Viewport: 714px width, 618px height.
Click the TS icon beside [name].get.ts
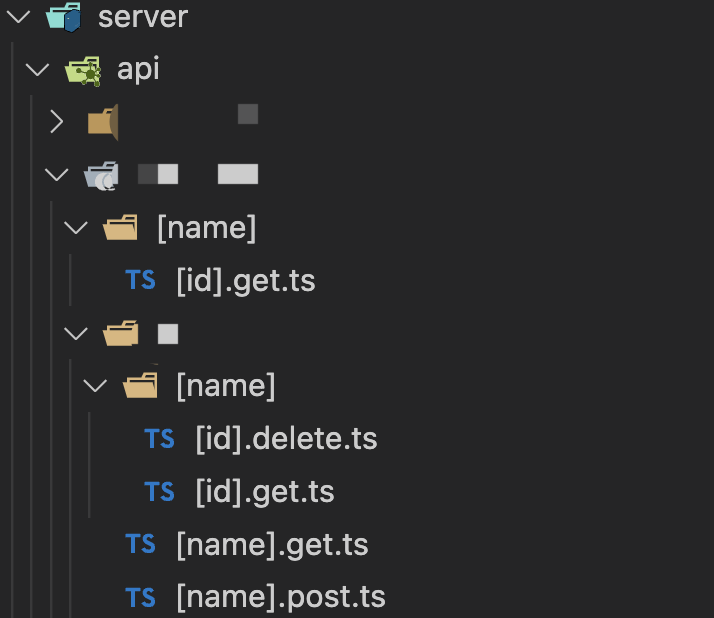tap(140, 545)
